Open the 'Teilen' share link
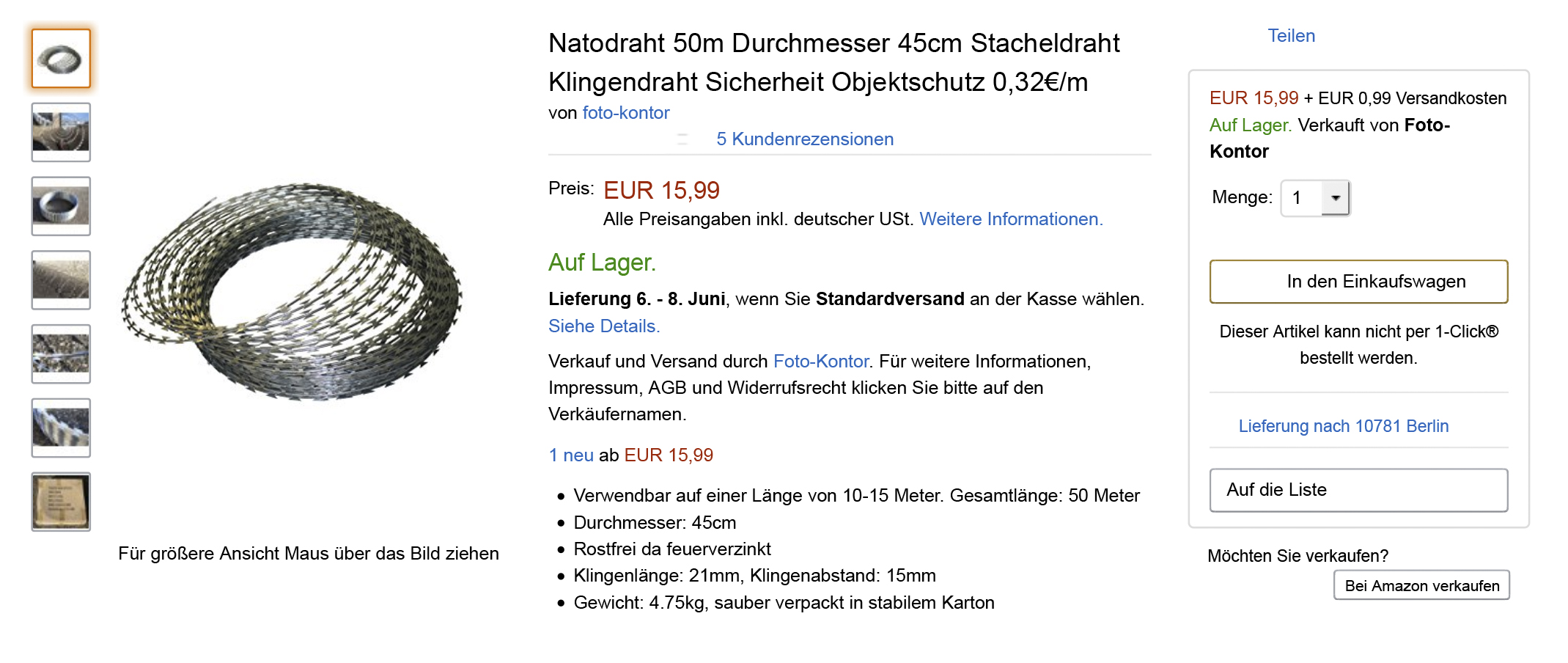1568x663 pixels. click(1291, 36)
